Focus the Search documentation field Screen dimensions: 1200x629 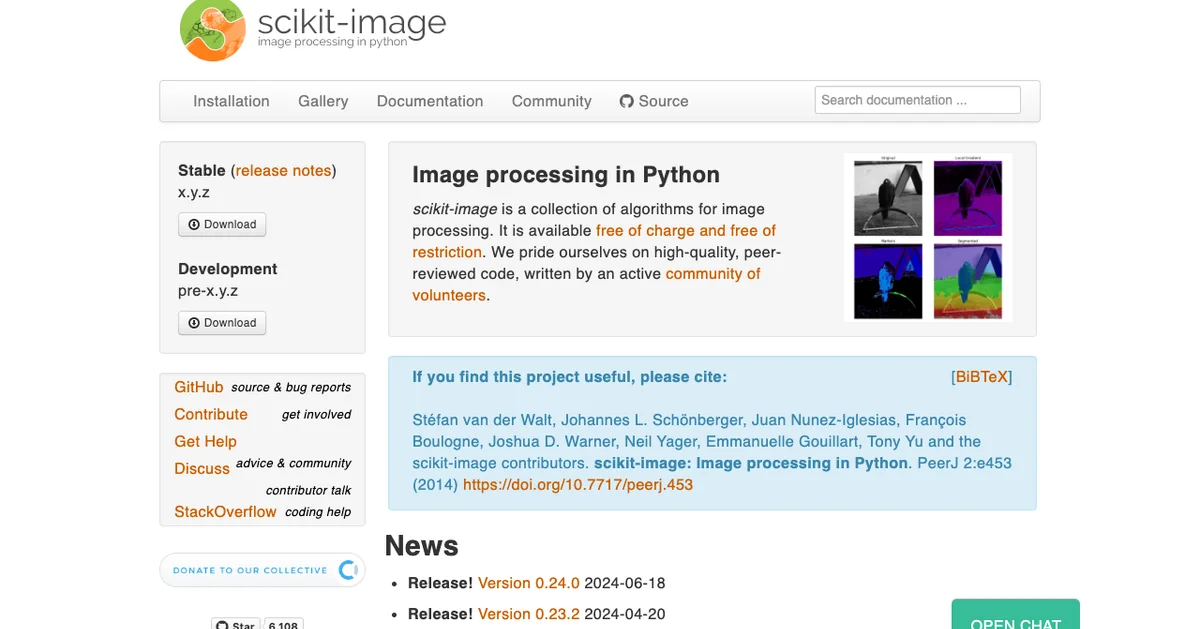(x=918, y=100)
